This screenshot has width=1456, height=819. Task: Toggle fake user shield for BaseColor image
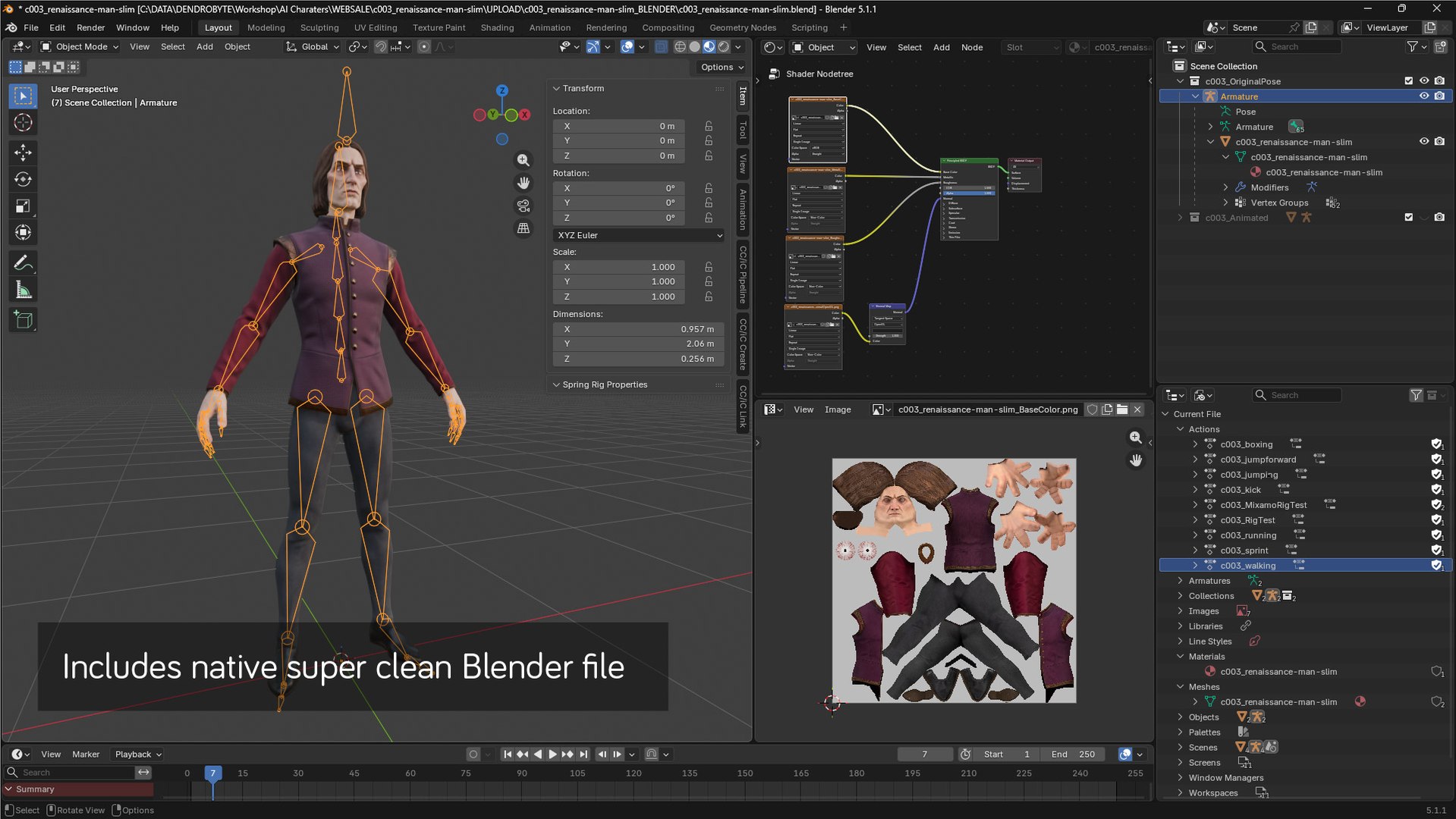click(x=1092, y=409)
